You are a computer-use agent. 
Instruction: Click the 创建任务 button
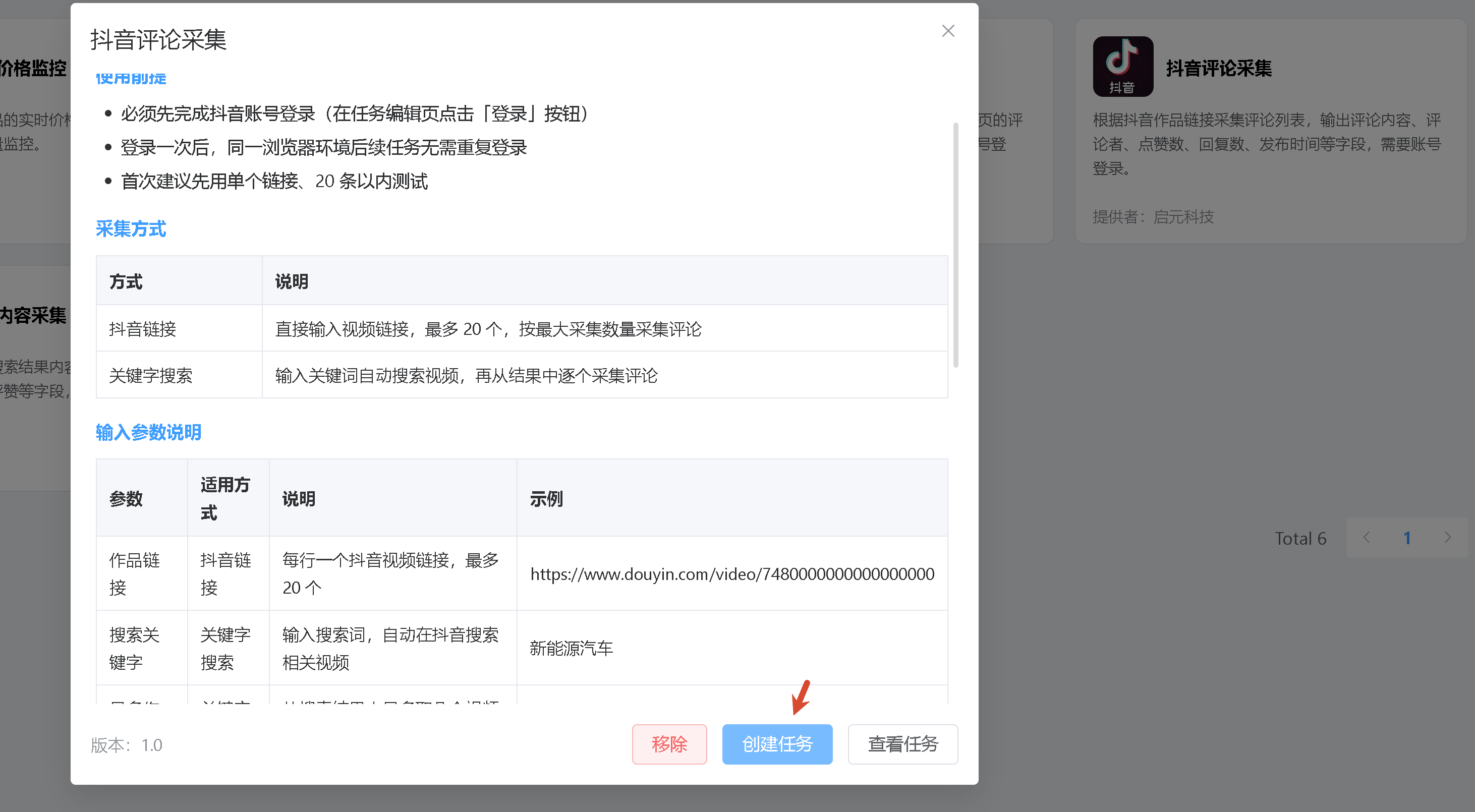(777, 744)
